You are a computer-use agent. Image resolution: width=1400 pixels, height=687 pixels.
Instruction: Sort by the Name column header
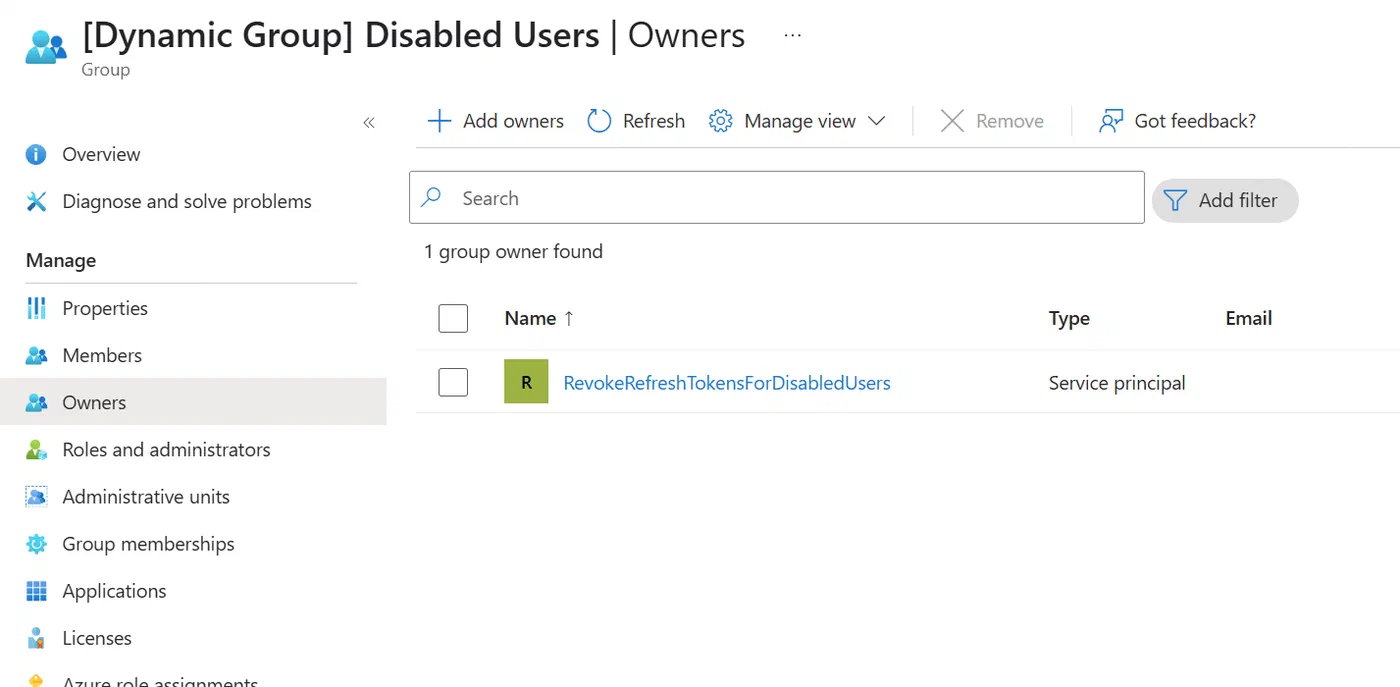click(x=530, y=318)
